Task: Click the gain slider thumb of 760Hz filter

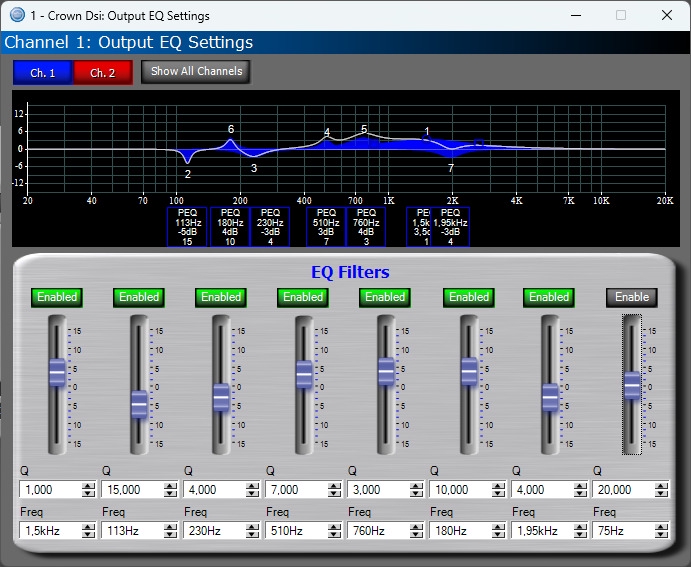Action: click(x=386, y=371)
